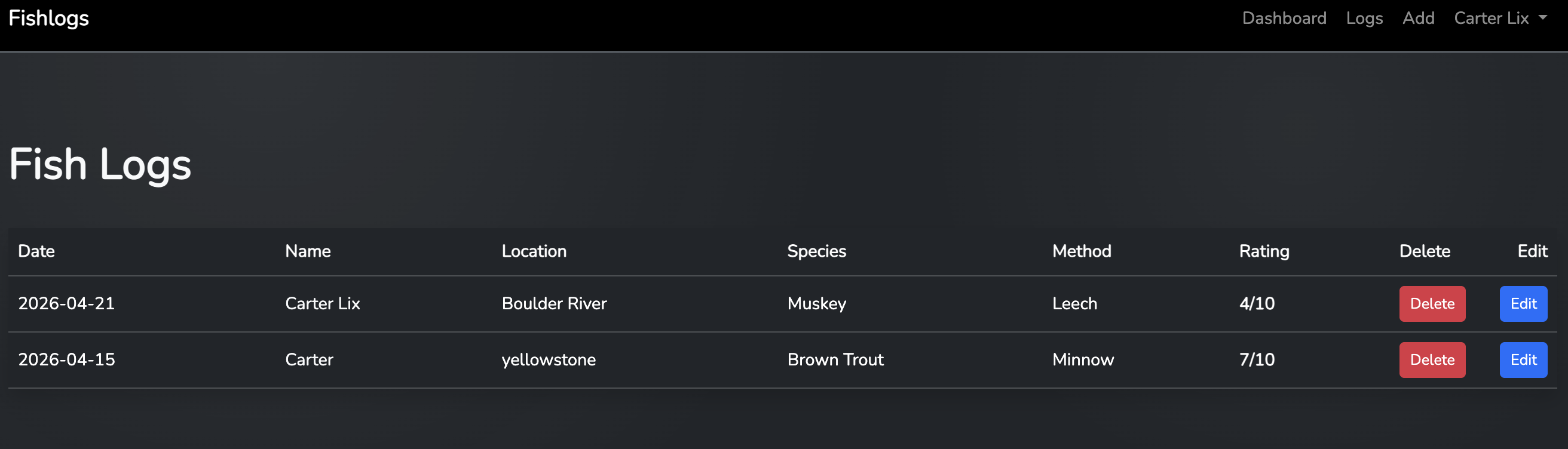Click the Method column header
This screenshot has height=449, width=1568.
[x=1082, y=251]
